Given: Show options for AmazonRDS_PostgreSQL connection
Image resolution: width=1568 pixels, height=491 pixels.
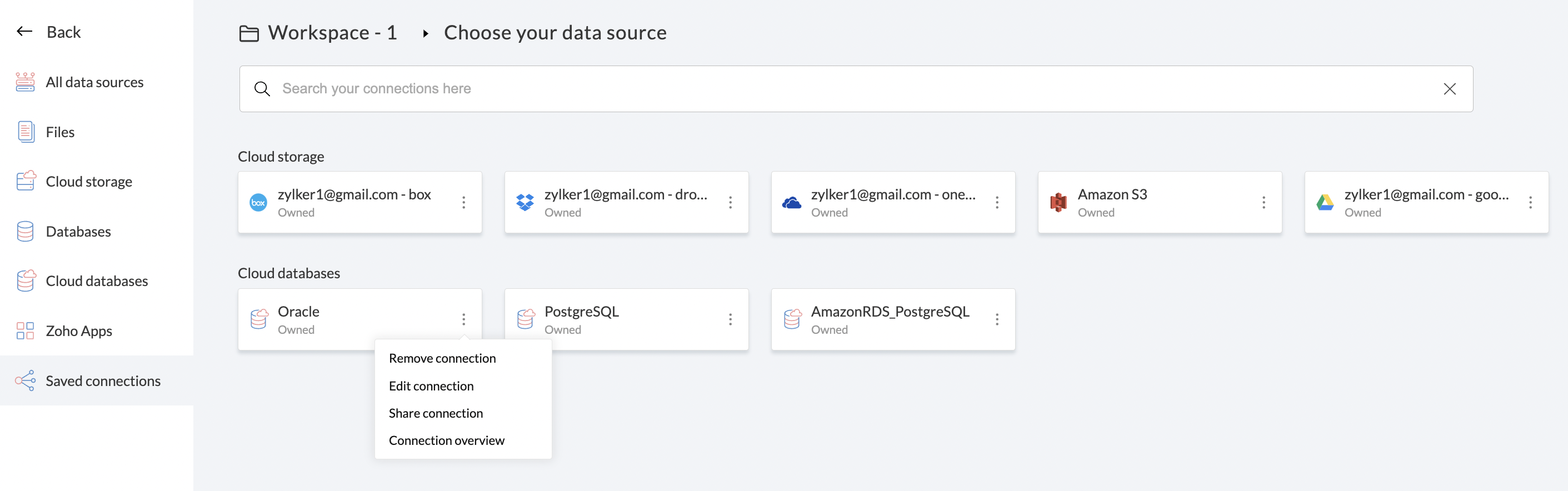Looking at the screenshot, I should [x=997, y=319].
